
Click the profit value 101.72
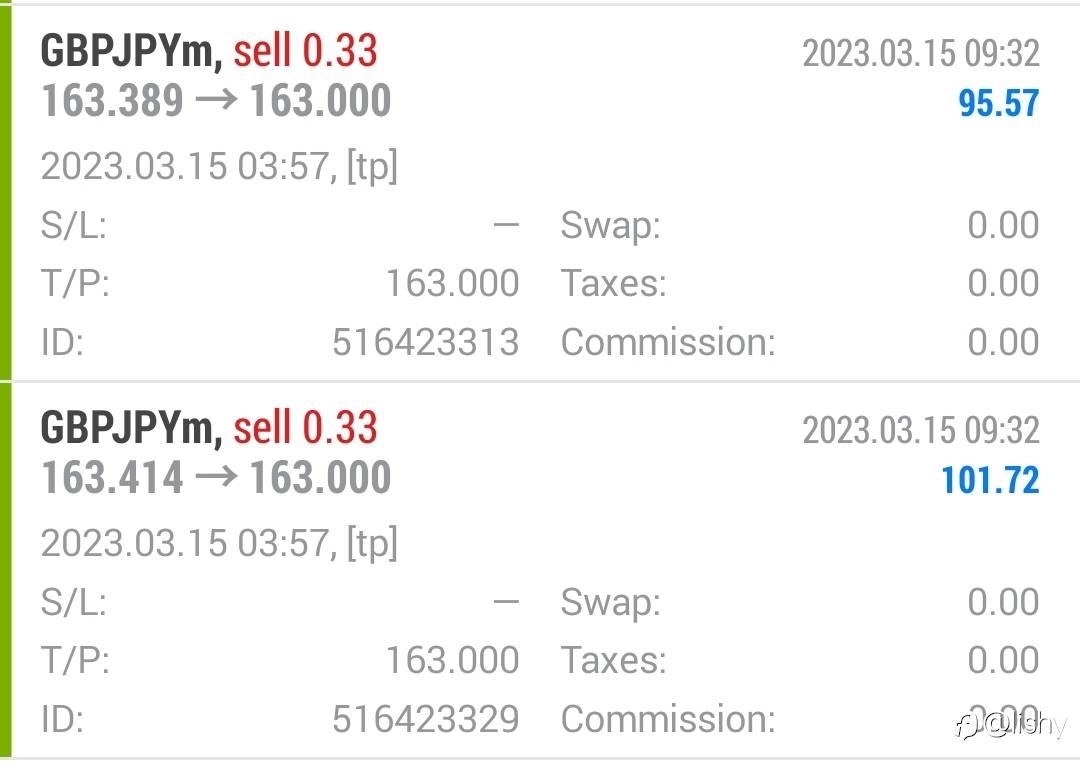[x=990, y=481]
